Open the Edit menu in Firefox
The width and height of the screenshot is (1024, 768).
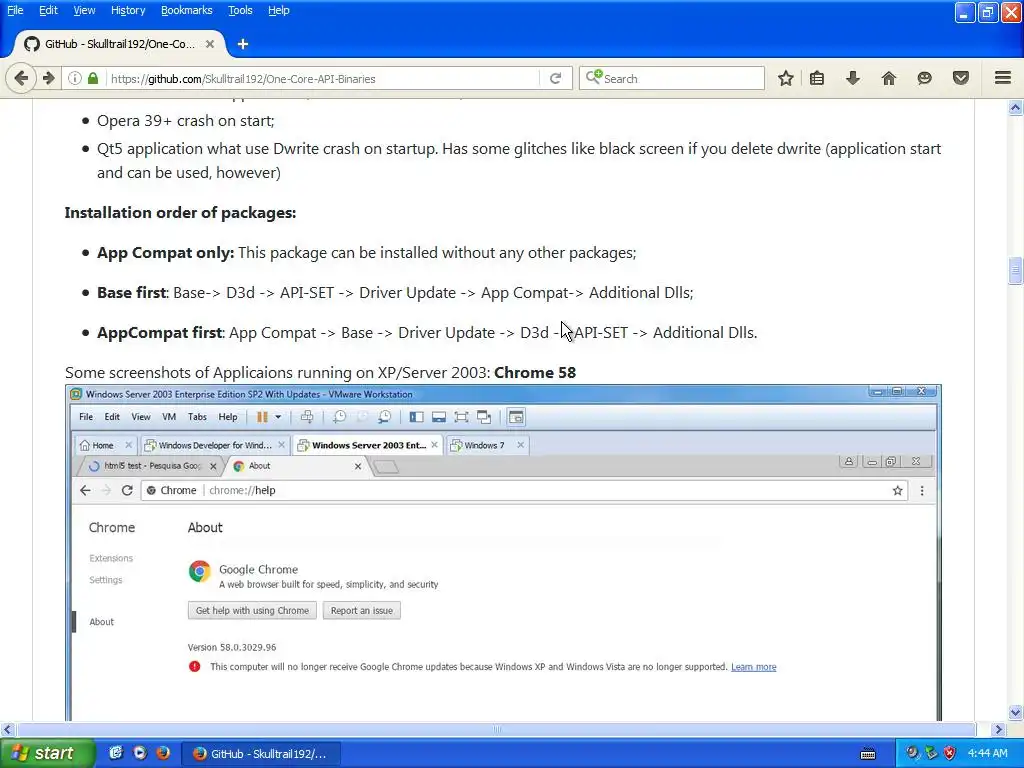(48, 10)
